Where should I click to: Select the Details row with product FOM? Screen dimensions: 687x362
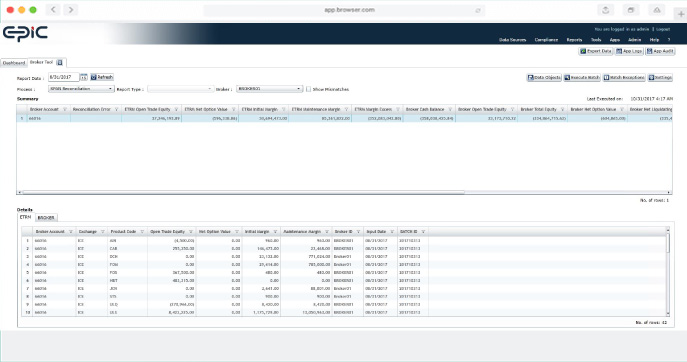[x=344, y=265]
